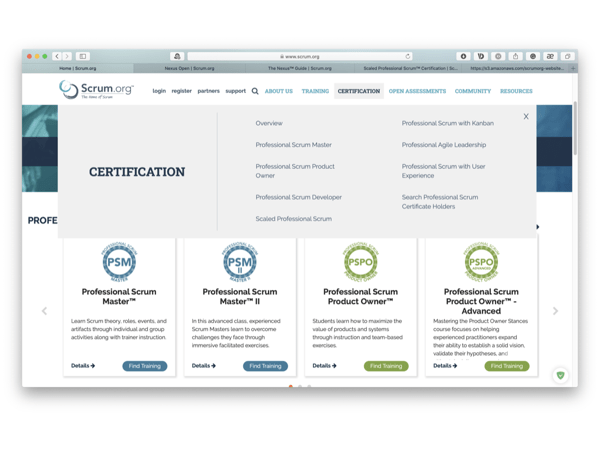
Task: Go back using Safari's back arrow
Action: coord(57,56)
